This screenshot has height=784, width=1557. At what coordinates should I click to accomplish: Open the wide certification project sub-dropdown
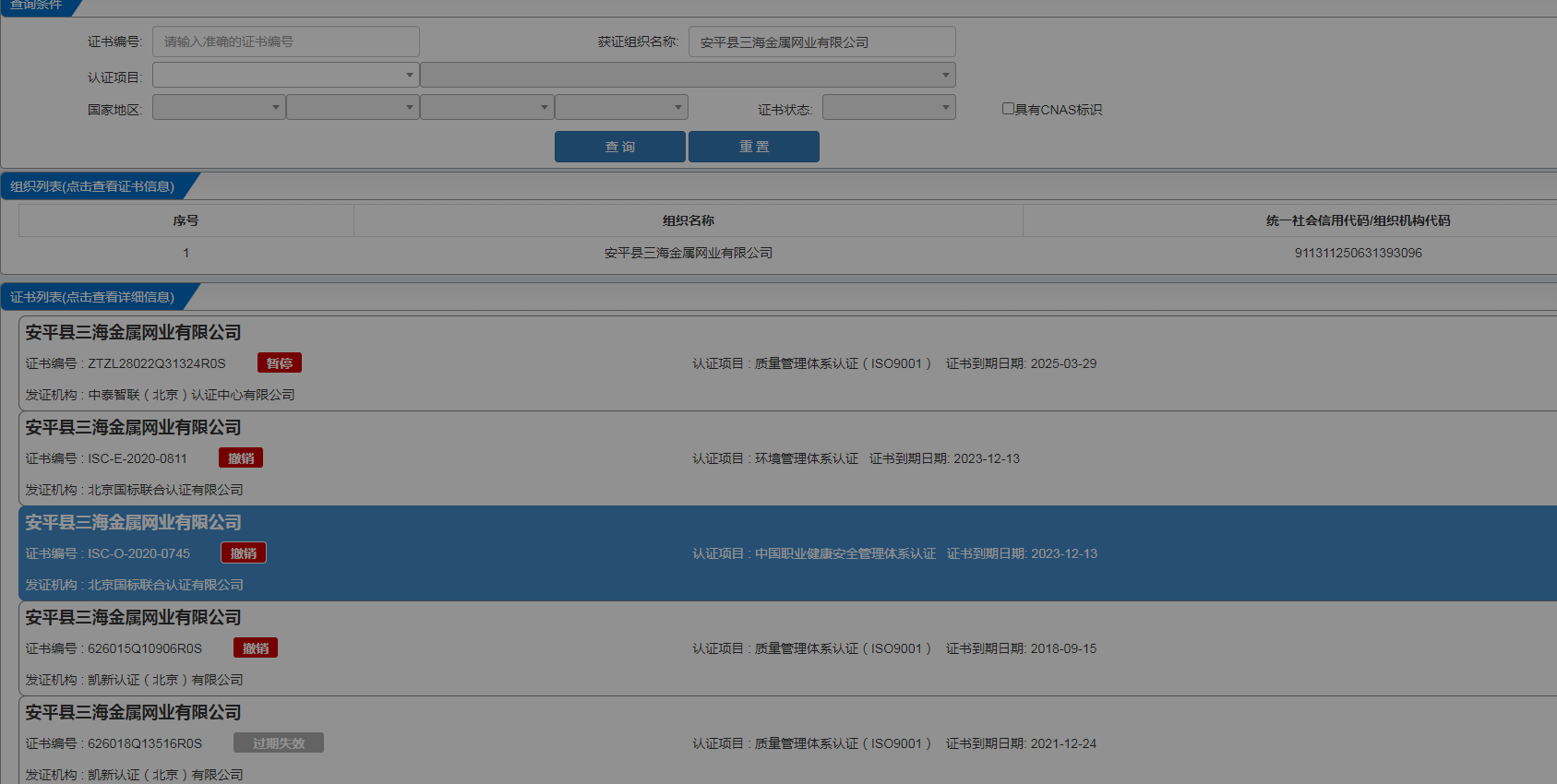point(689,75)
